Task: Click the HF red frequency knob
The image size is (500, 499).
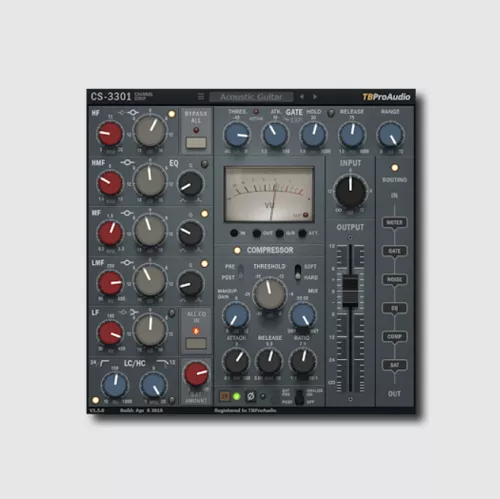Action: [110, 134]
